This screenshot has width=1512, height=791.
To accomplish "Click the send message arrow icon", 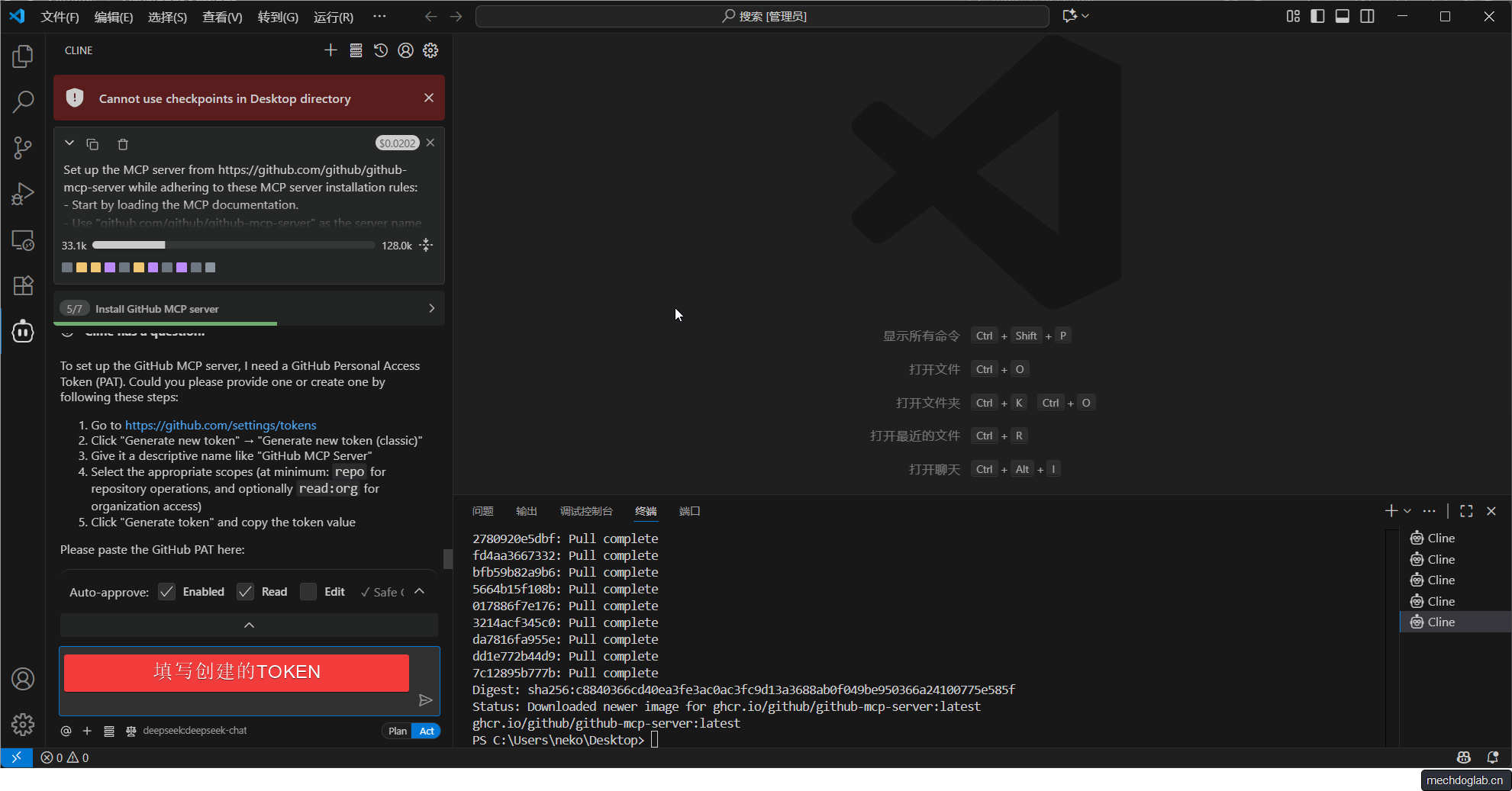I will 425,700.
